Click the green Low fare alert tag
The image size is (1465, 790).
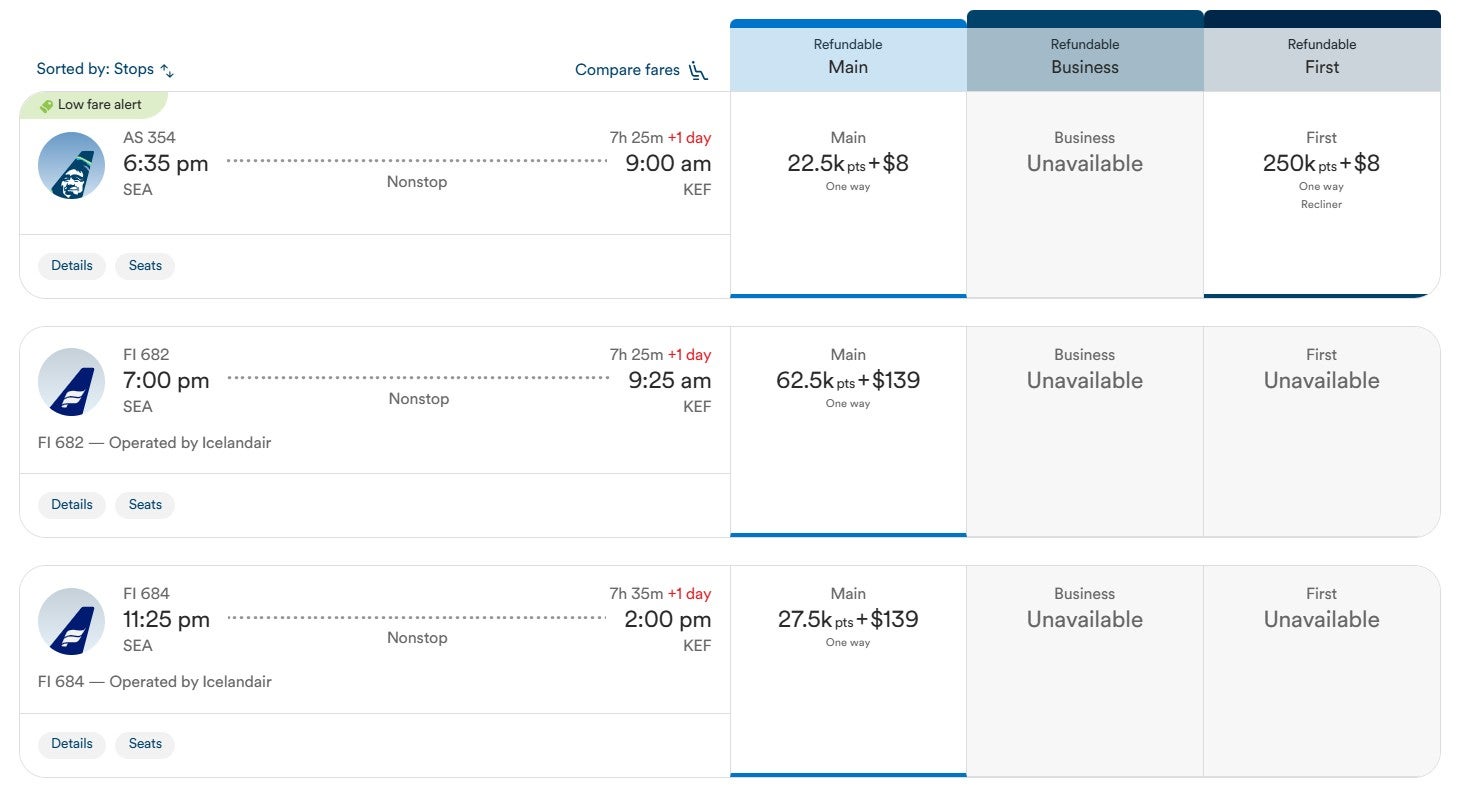tap(92, 105)
